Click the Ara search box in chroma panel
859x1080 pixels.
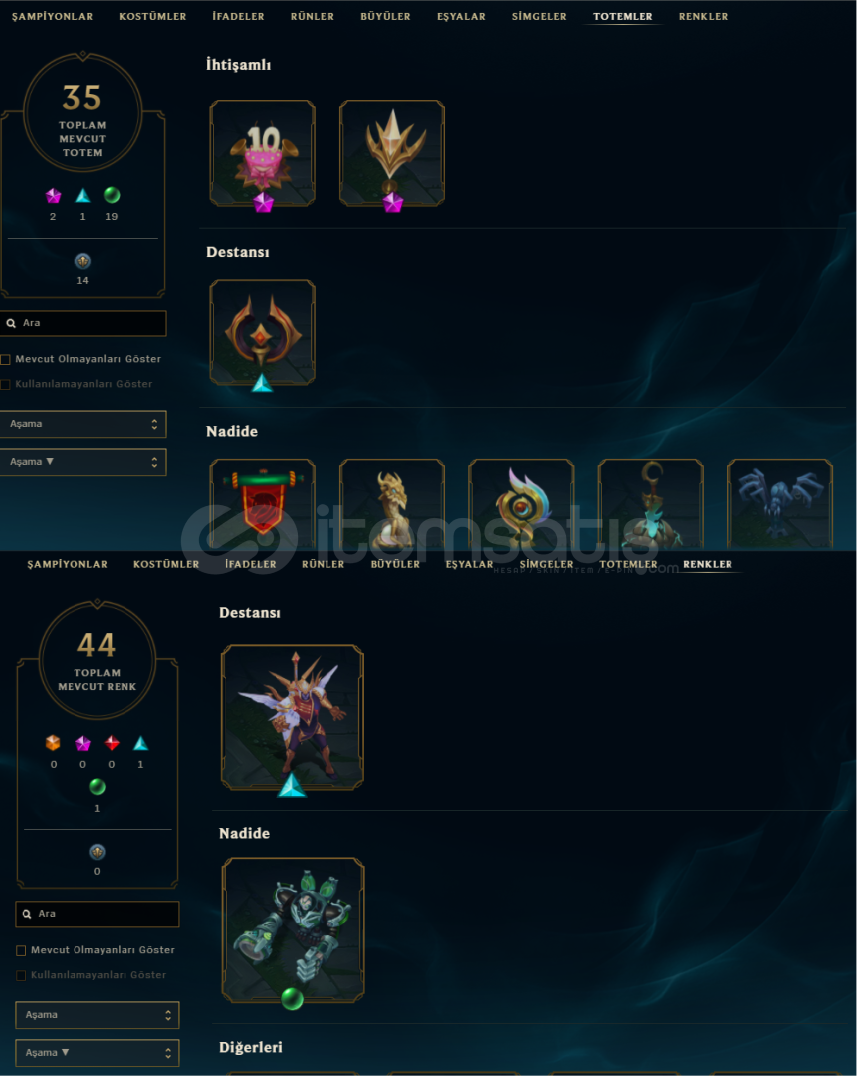[x=97, y=914]
